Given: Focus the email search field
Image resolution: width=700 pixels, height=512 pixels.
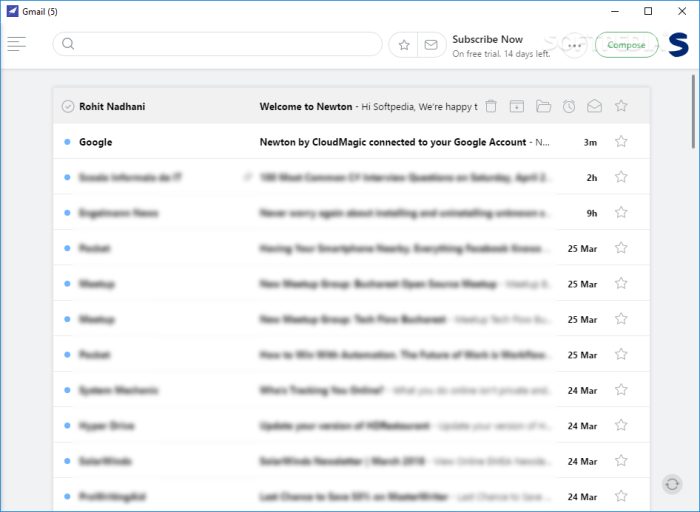Looking at the screenshot, I should click(x=217, y=44).
